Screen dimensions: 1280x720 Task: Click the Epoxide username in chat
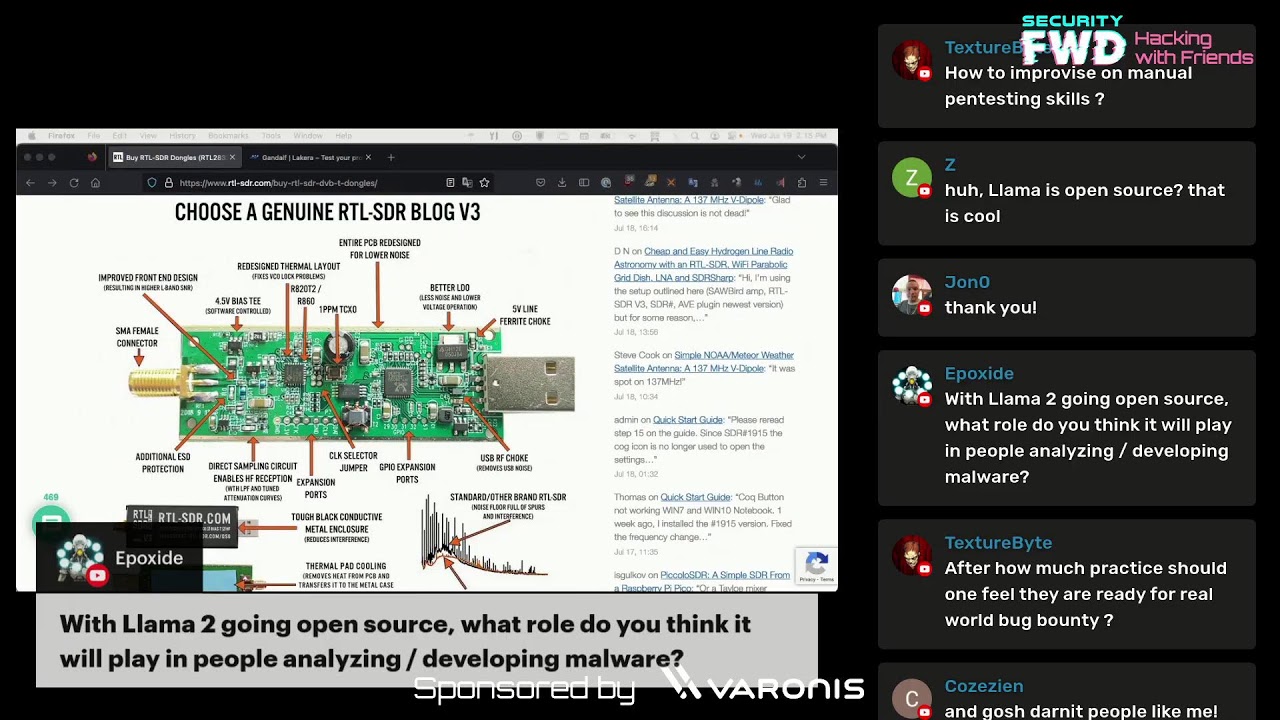coord(979,373)
